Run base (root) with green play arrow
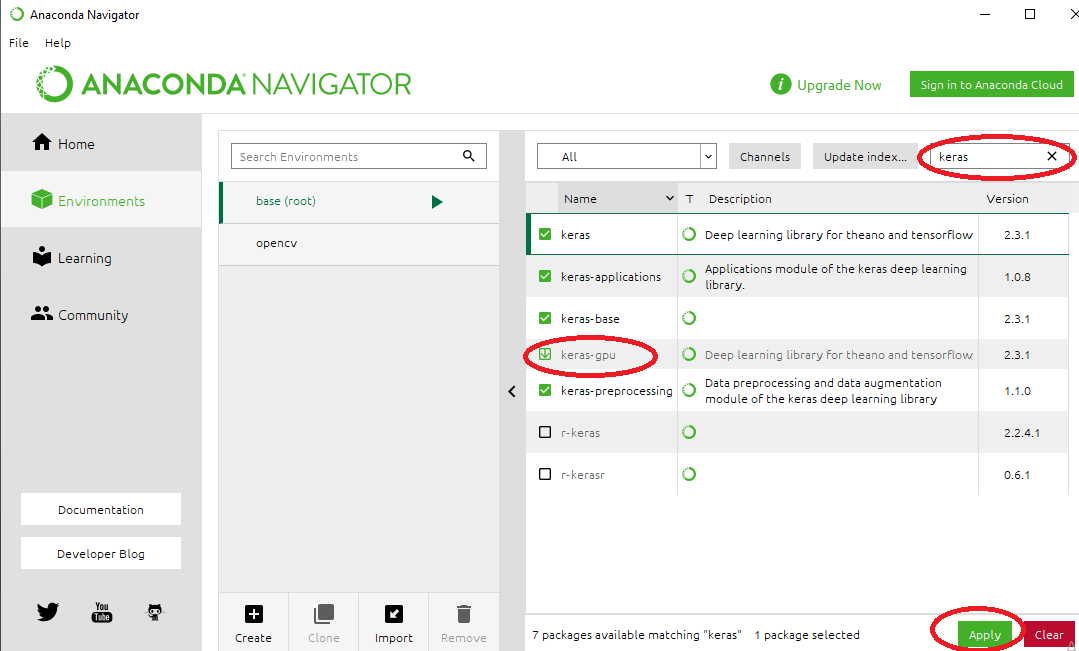The height and width of the screenshot is (651, 1079). pyautogui.click(x=437, y=202)
